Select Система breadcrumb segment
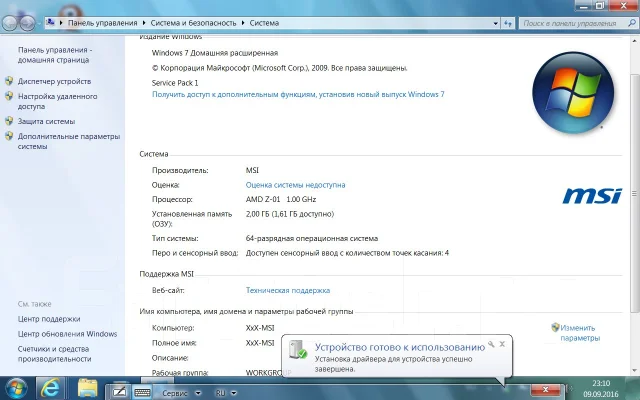640x400 pixels. 264,23
